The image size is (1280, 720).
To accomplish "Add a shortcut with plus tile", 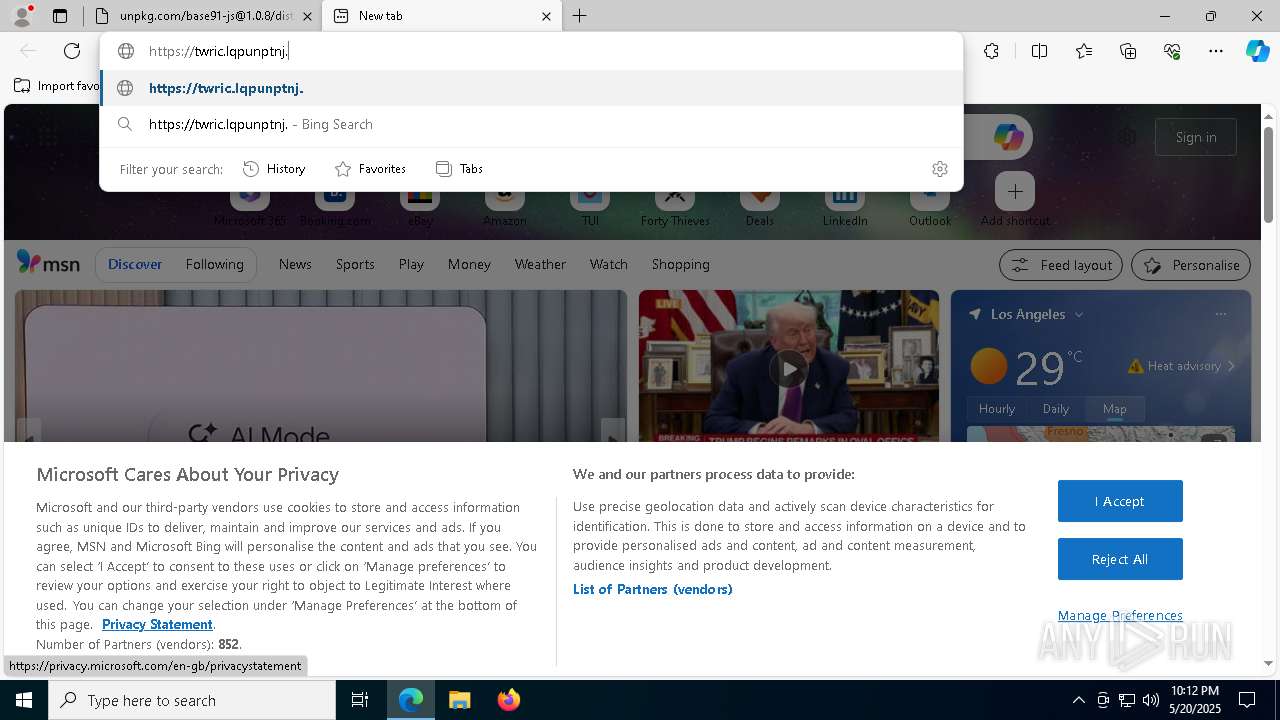I will (x=1015, y=191).
